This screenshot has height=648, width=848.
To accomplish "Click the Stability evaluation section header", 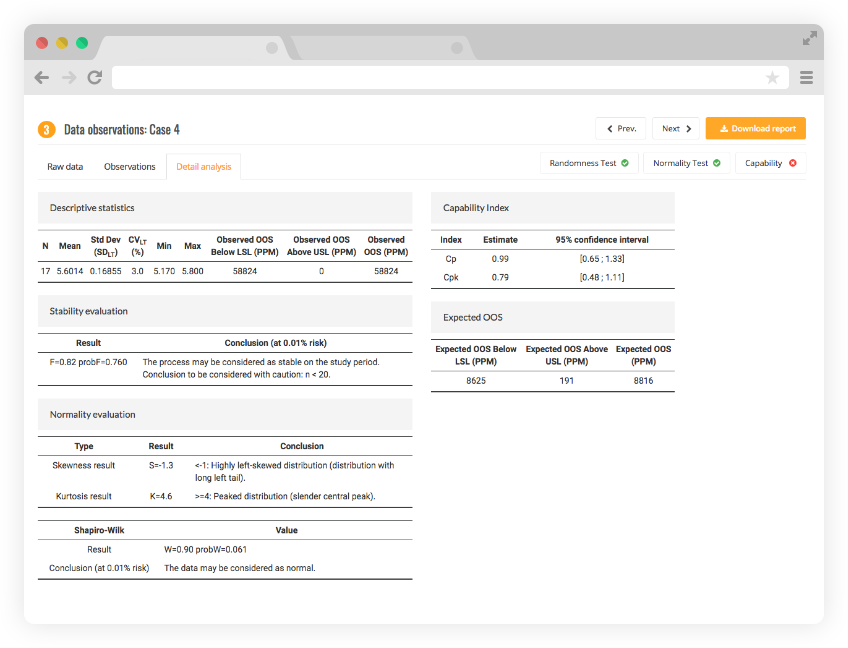I will coord(225,311).
